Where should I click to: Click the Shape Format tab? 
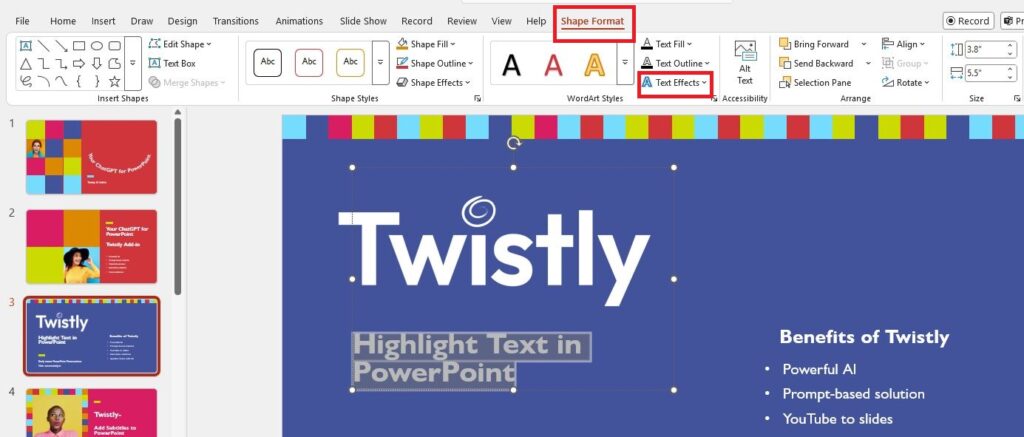point(592,21)
